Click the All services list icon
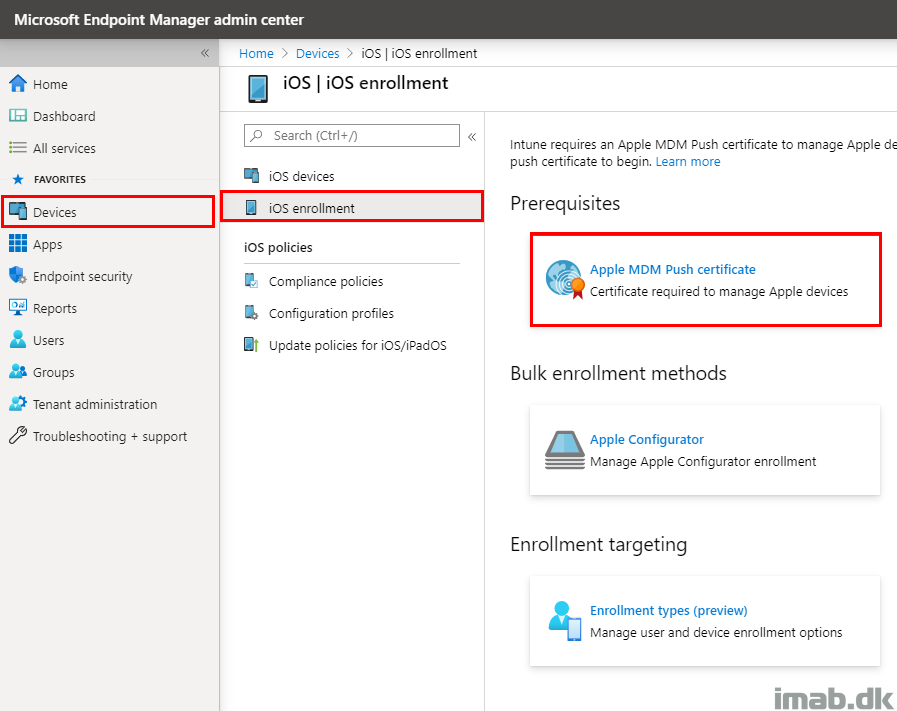The image size is (897, 711). 18,148
